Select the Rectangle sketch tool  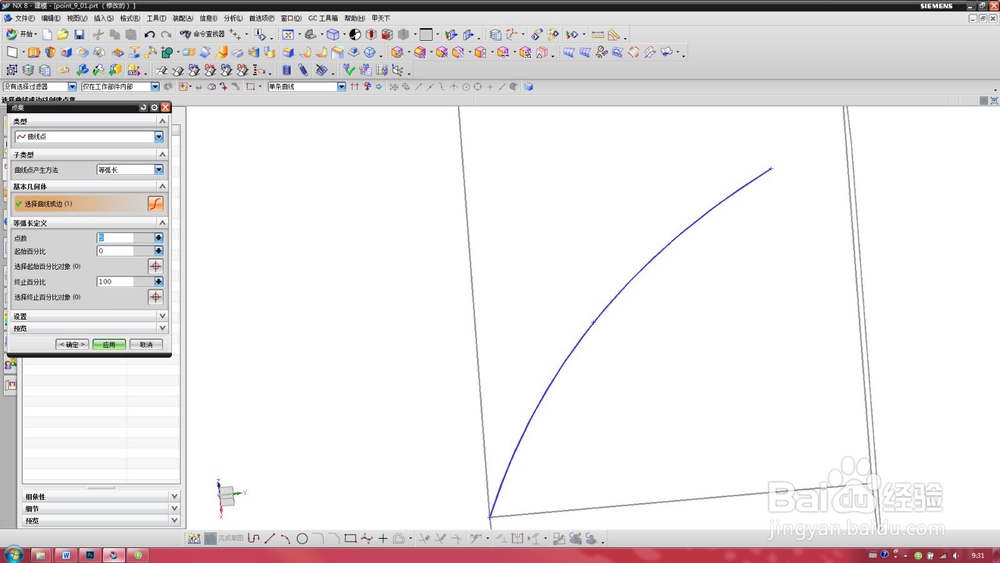[350, 539]
